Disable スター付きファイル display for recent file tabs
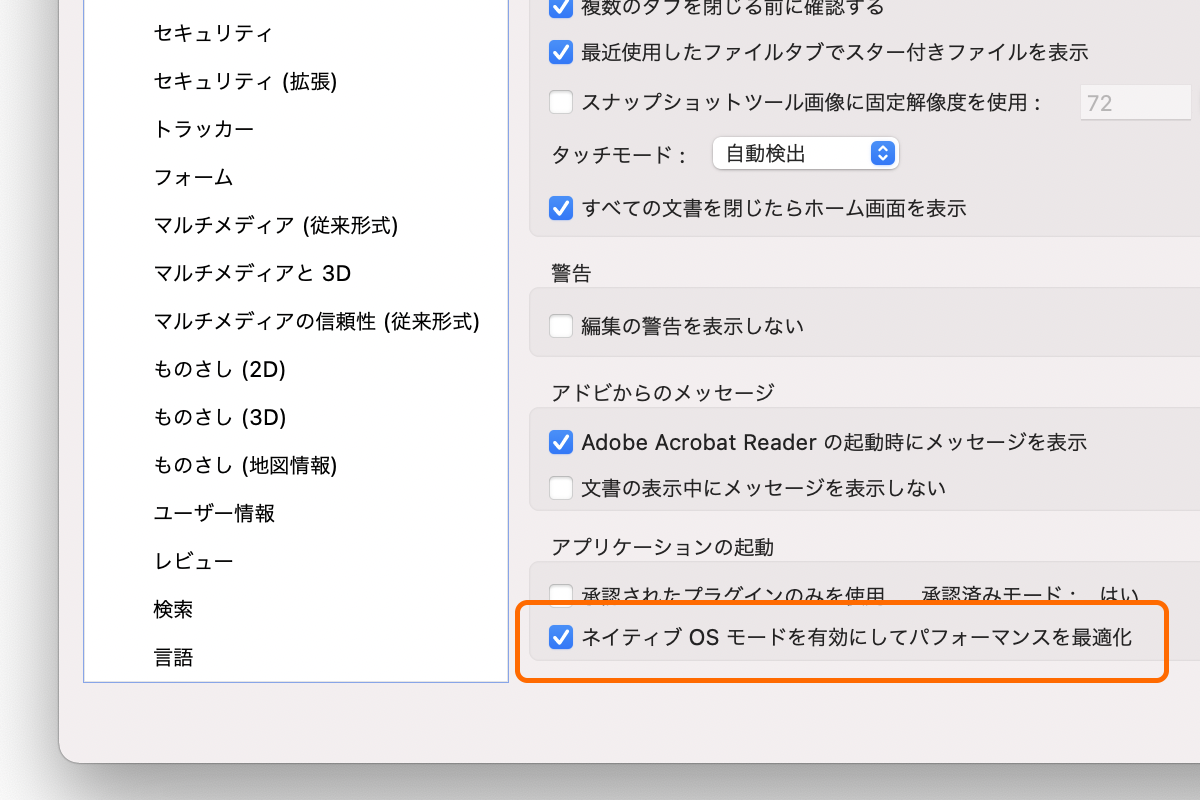Screen dimensions: 1200x800 point(561,53)
